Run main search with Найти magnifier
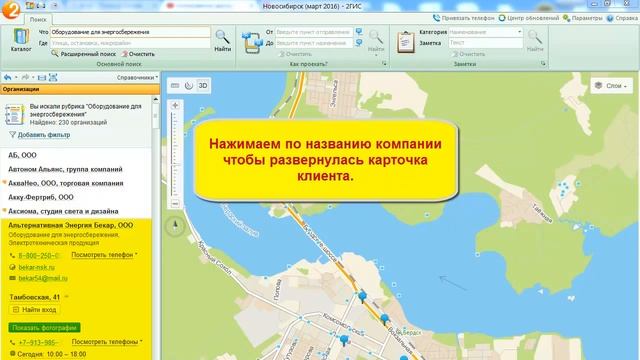 tap(222, 40)
